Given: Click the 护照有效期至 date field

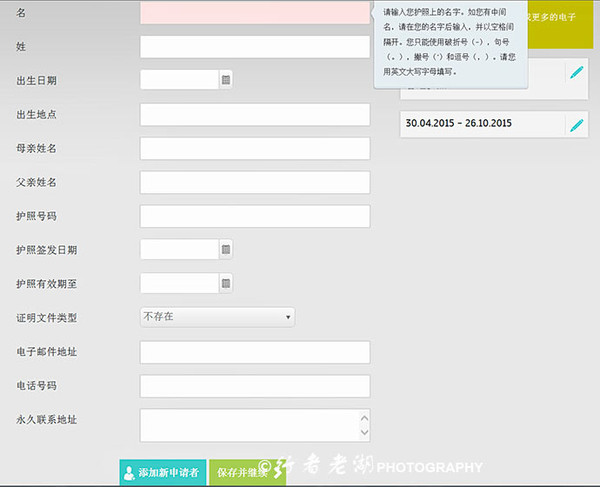Looking at the screenshot, I should (x=179, y=283).
